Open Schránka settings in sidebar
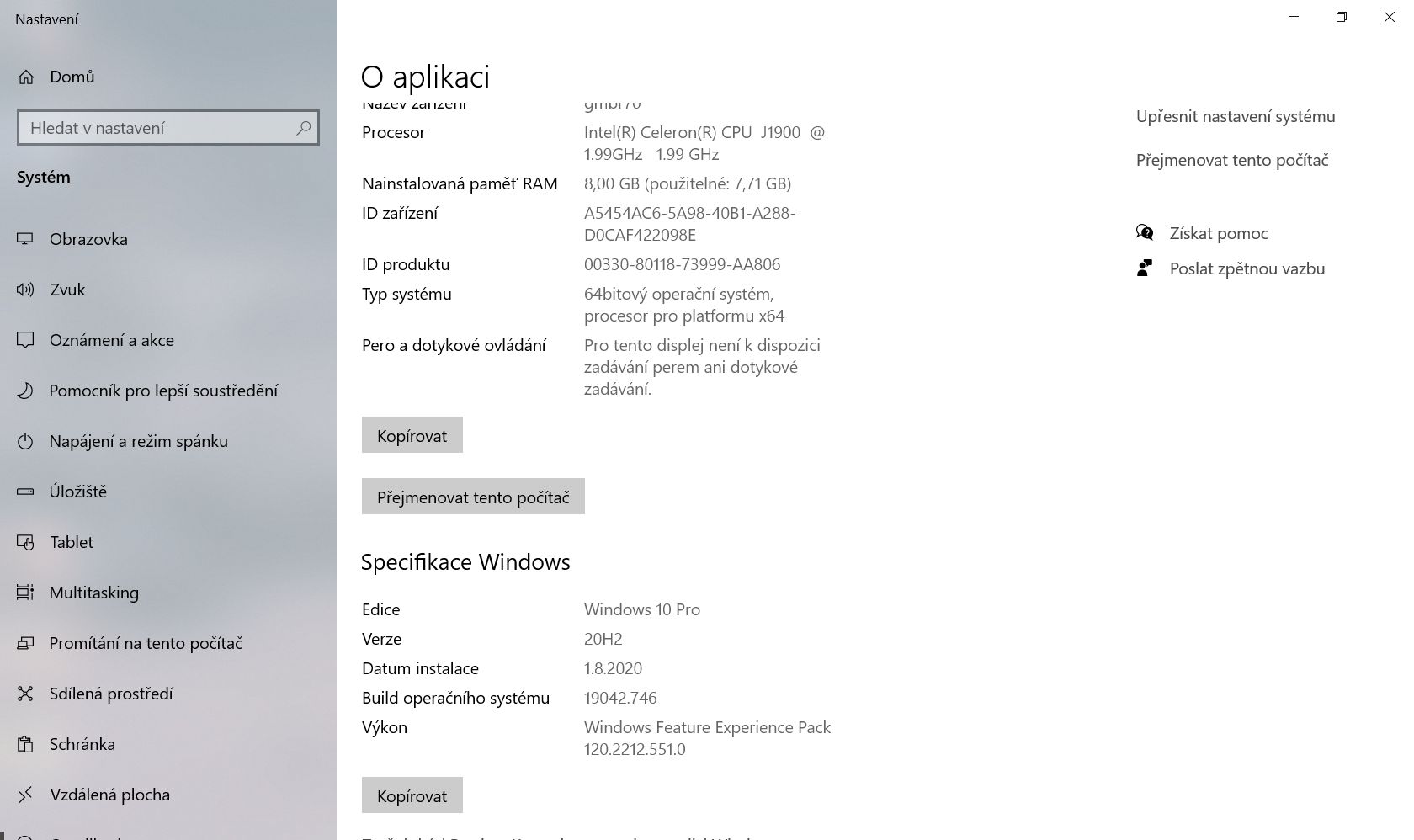Viewport: 1414px width, 840px height. [x=168, y=744]
